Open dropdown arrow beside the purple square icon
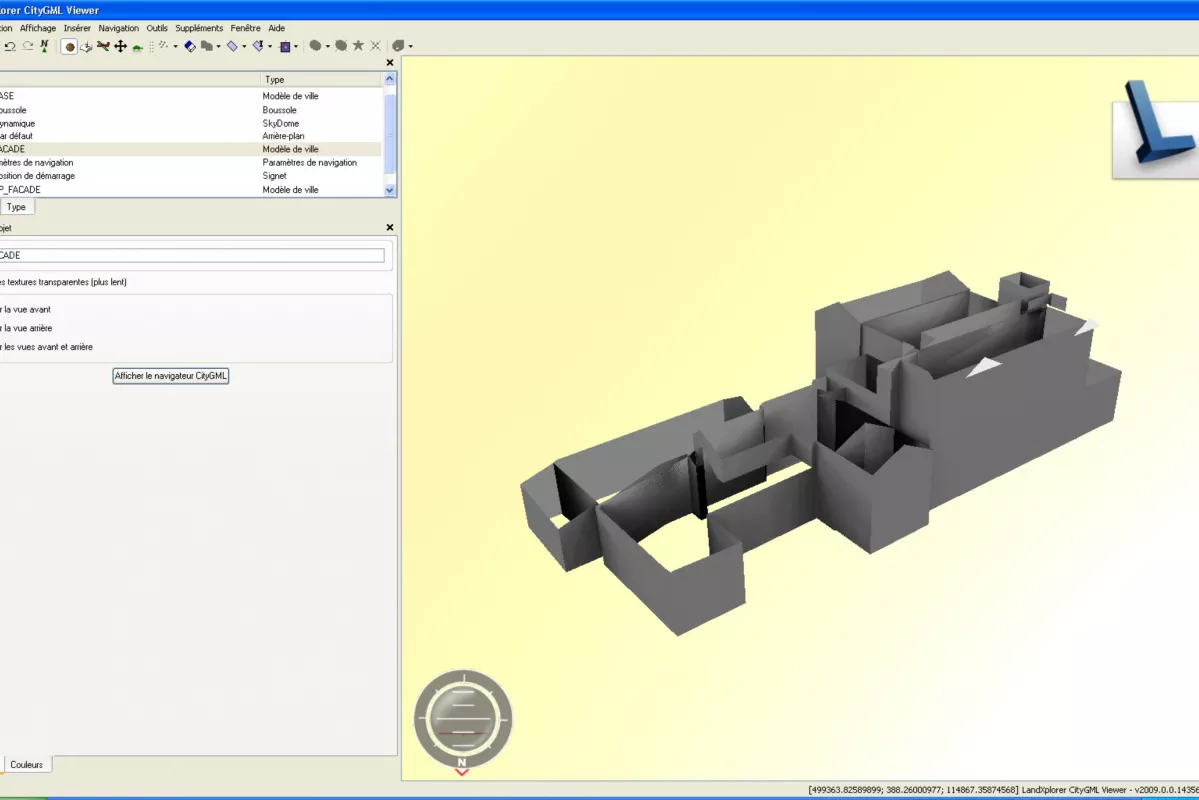The image size is (1199, 800). click(x=298, y=46)
